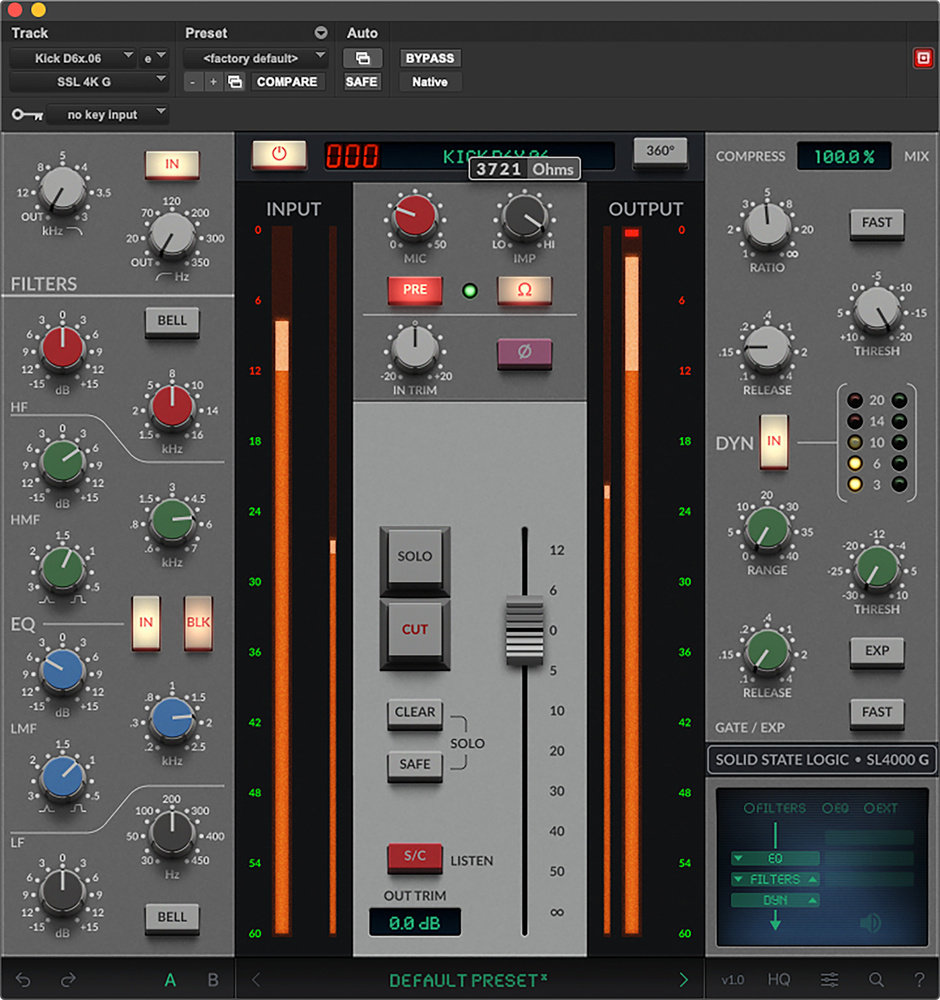Viewport: 940px width, 1000px height.
Task: Open the SSL 4K G plugin dropdown
Action: 89,82
